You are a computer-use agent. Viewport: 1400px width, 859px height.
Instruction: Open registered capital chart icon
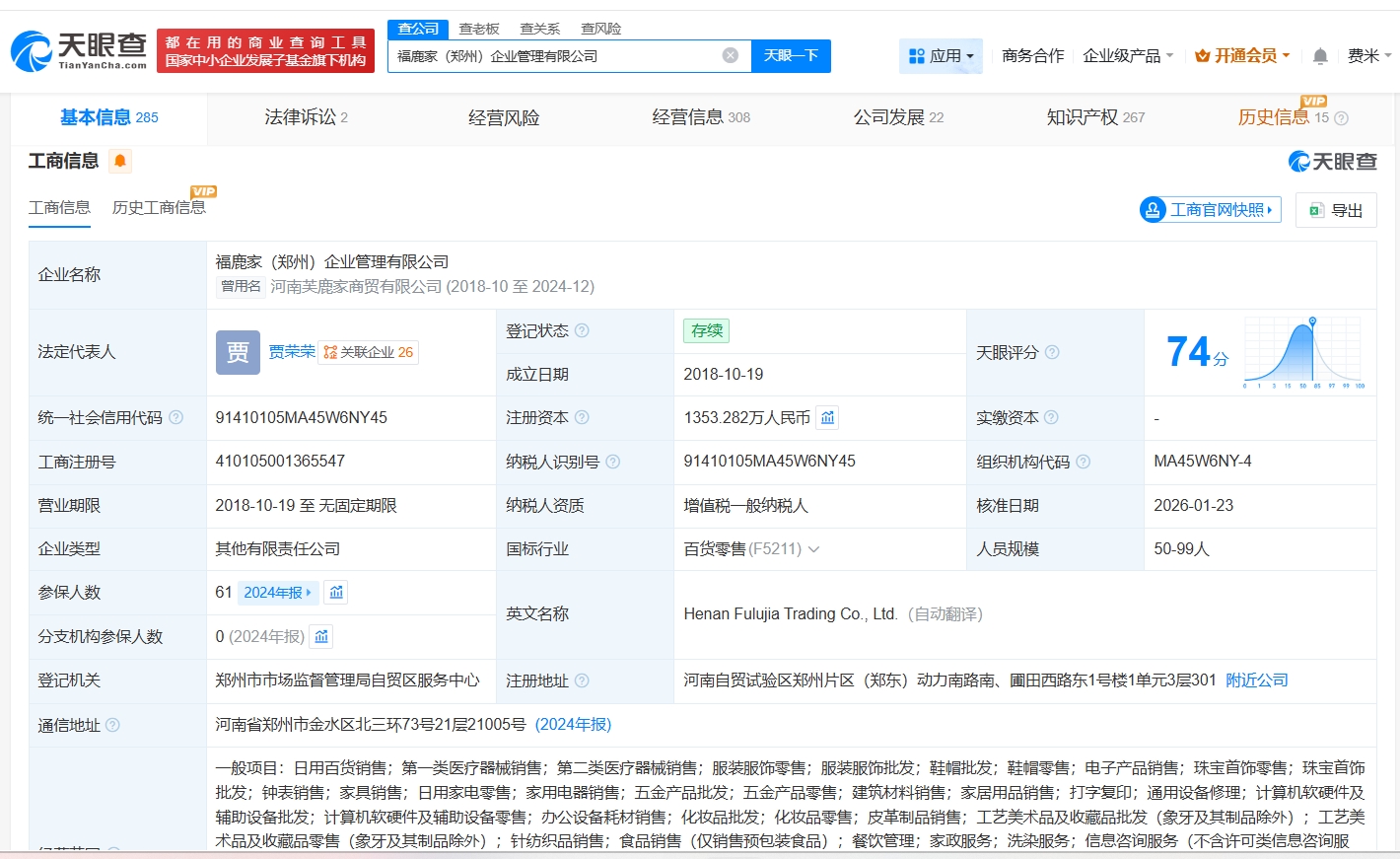(828, 418)
